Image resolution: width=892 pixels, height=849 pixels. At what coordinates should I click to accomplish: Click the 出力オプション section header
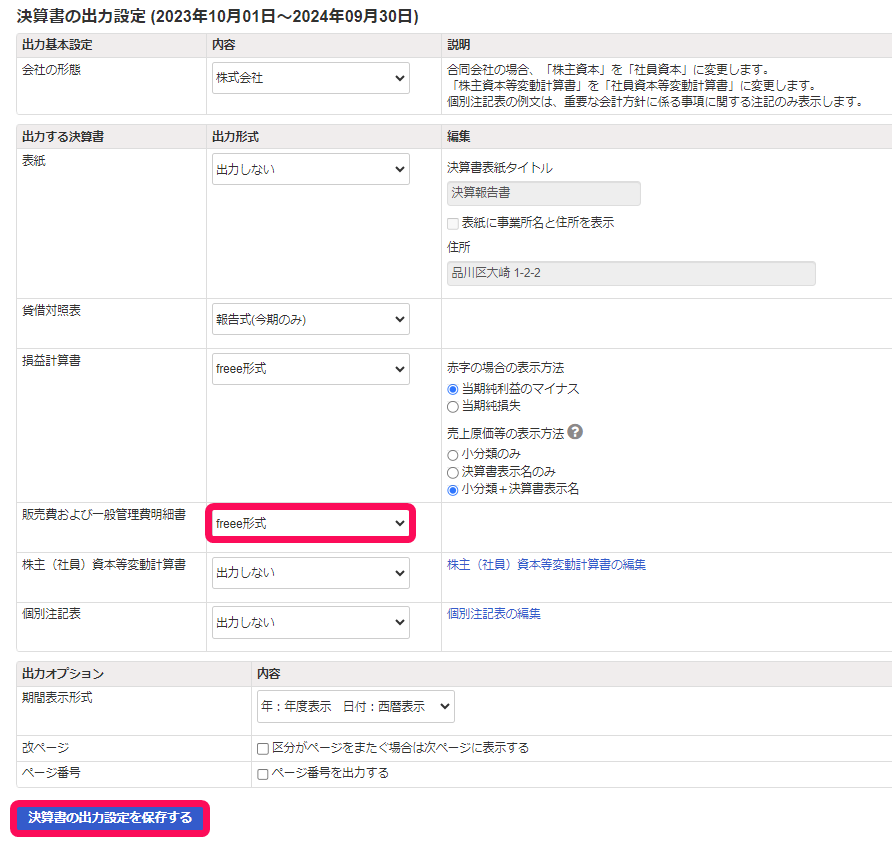click(63, 674)
